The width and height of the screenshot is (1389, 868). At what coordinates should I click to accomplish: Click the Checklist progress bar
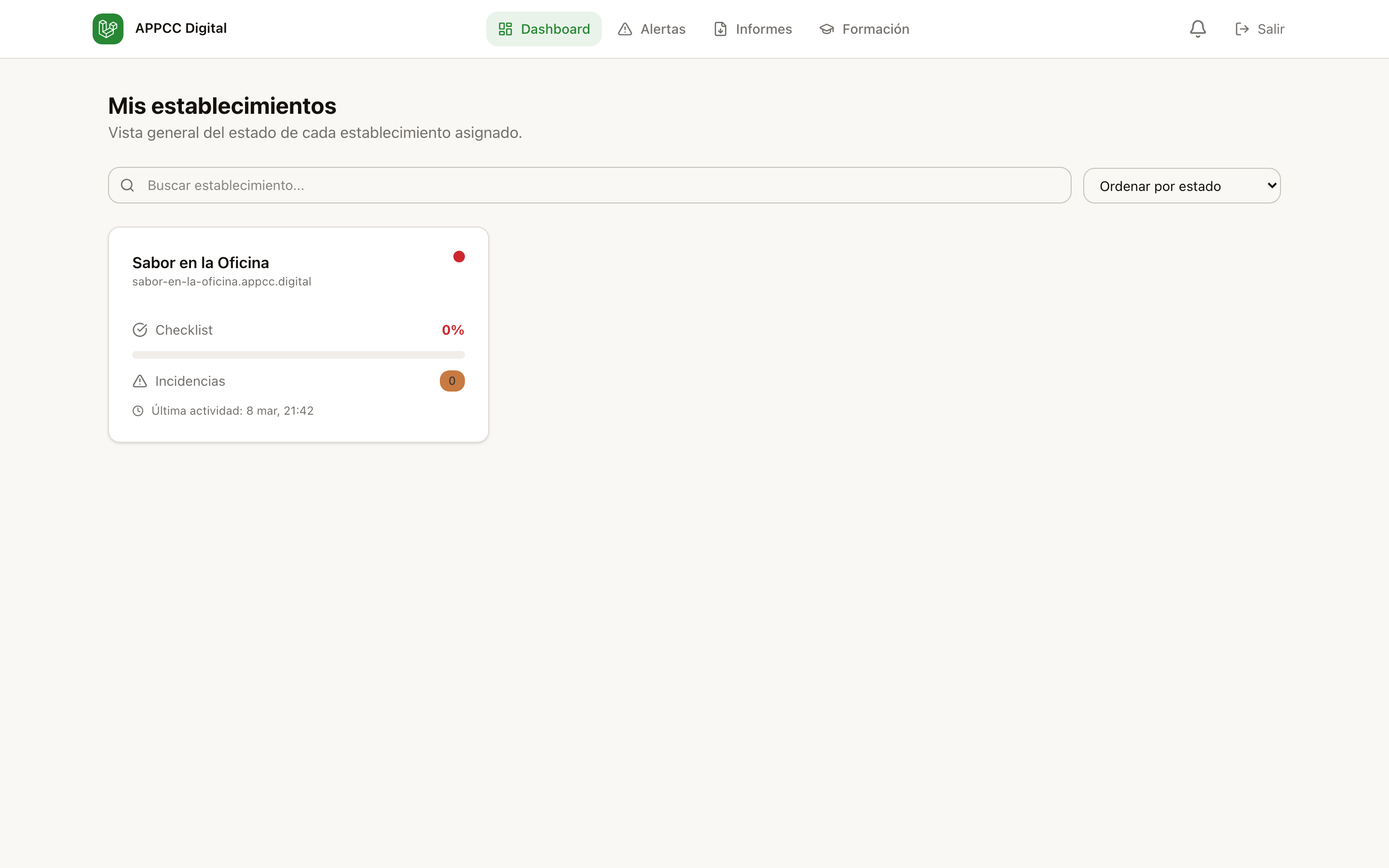pos(298,355)
